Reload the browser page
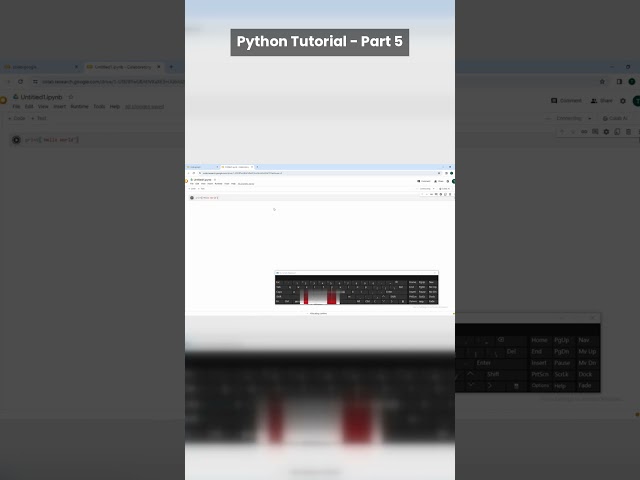640x480 pixels. [20, 82]
